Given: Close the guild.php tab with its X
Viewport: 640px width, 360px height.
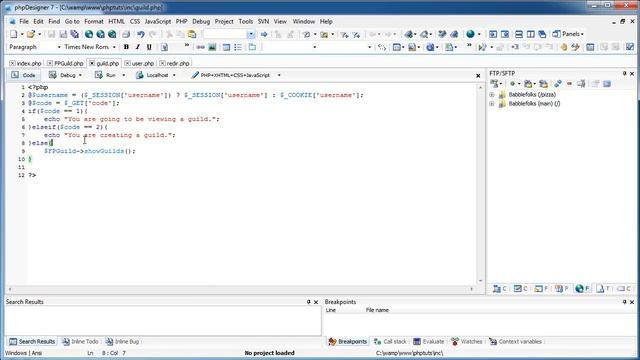Looking at the screenshot, I should 92,63.
